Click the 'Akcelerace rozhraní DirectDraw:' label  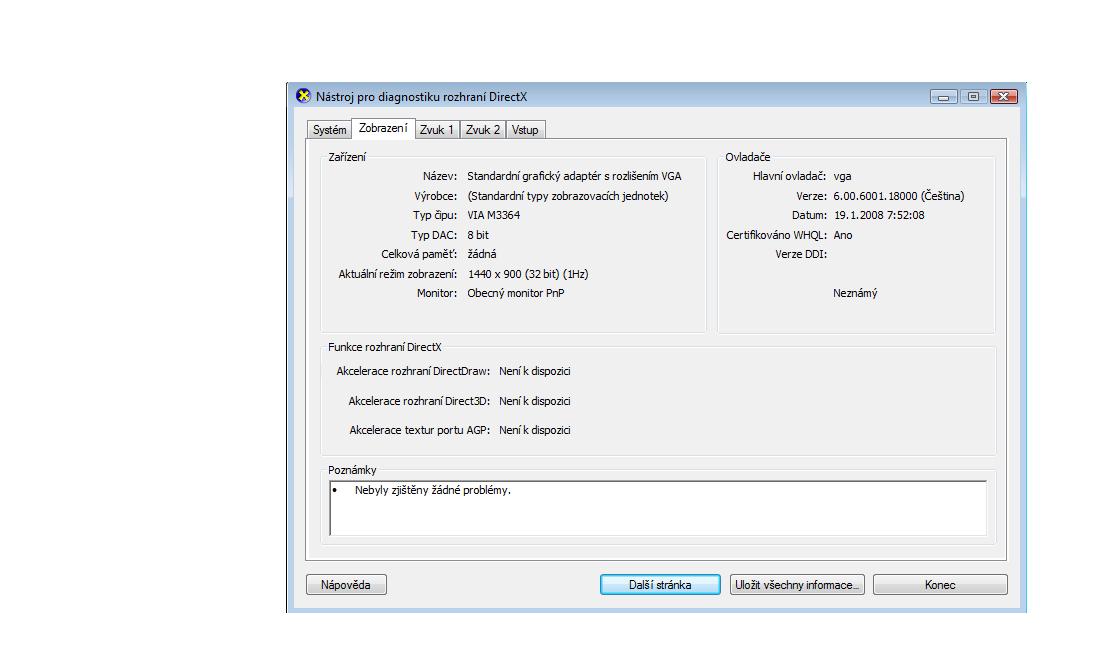coord(413,371)
